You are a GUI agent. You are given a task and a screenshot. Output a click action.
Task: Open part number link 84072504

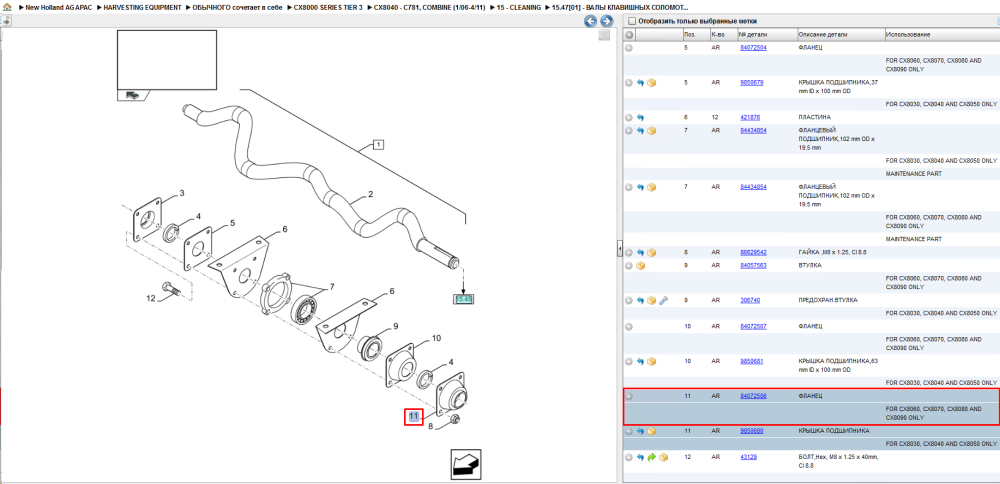pyautogui.click(x=753, y=48)
